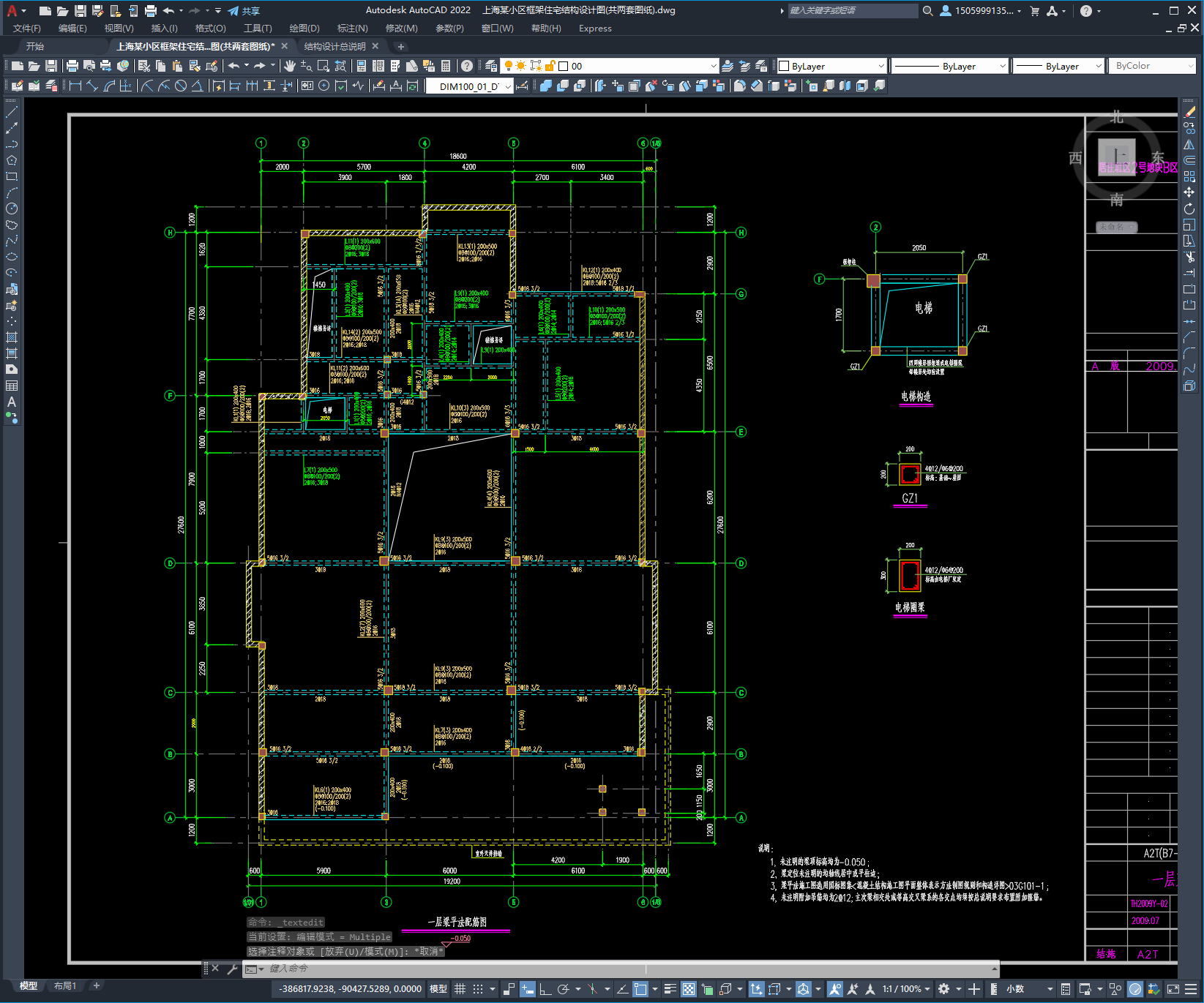Toggle Lineweight display in status bar
Image resolution: width=1204 pixels, height=1003 pixels.
(670, 989)
